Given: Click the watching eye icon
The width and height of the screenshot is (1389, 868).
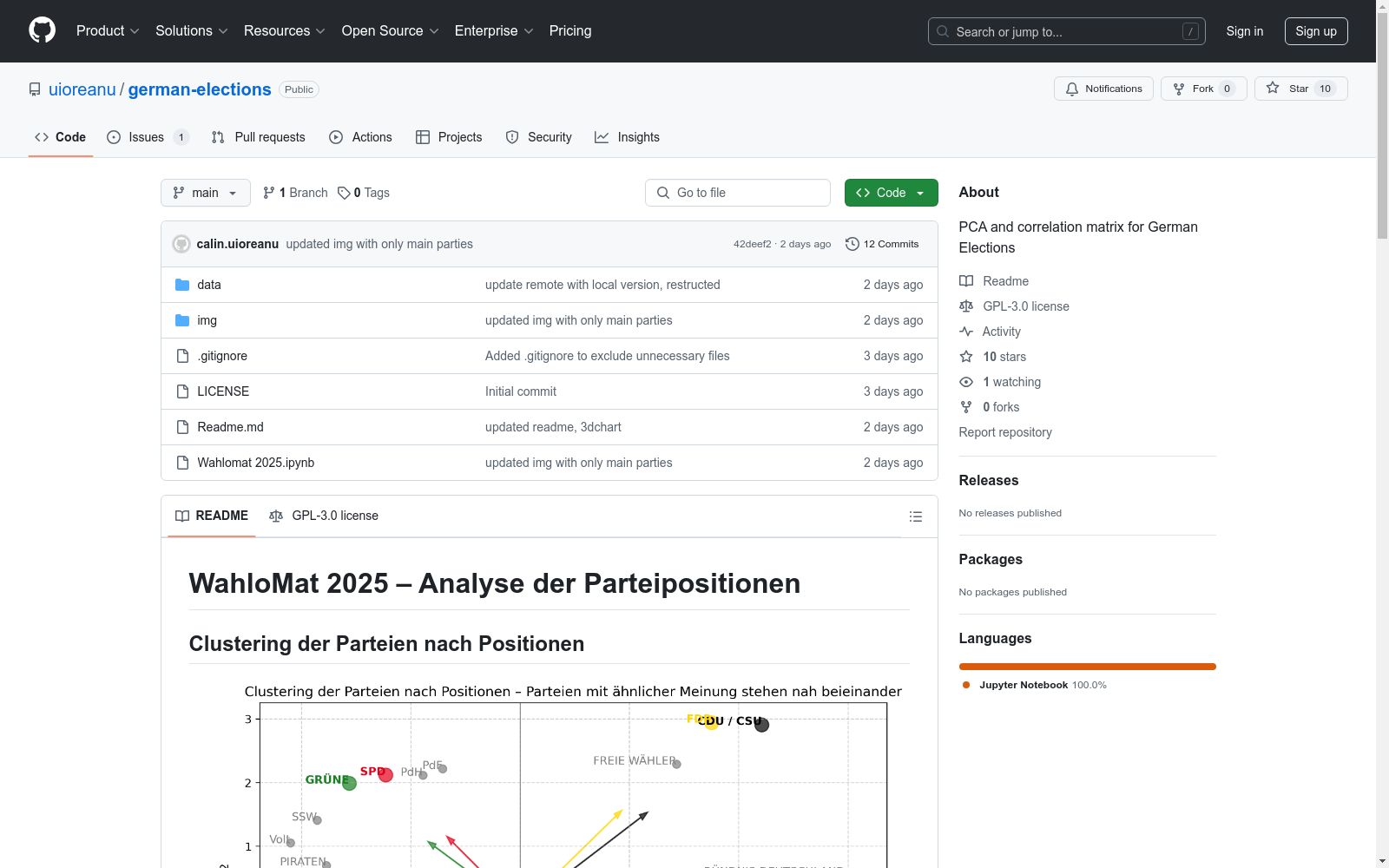Looking at the screenshot, I should click(966, 382).
